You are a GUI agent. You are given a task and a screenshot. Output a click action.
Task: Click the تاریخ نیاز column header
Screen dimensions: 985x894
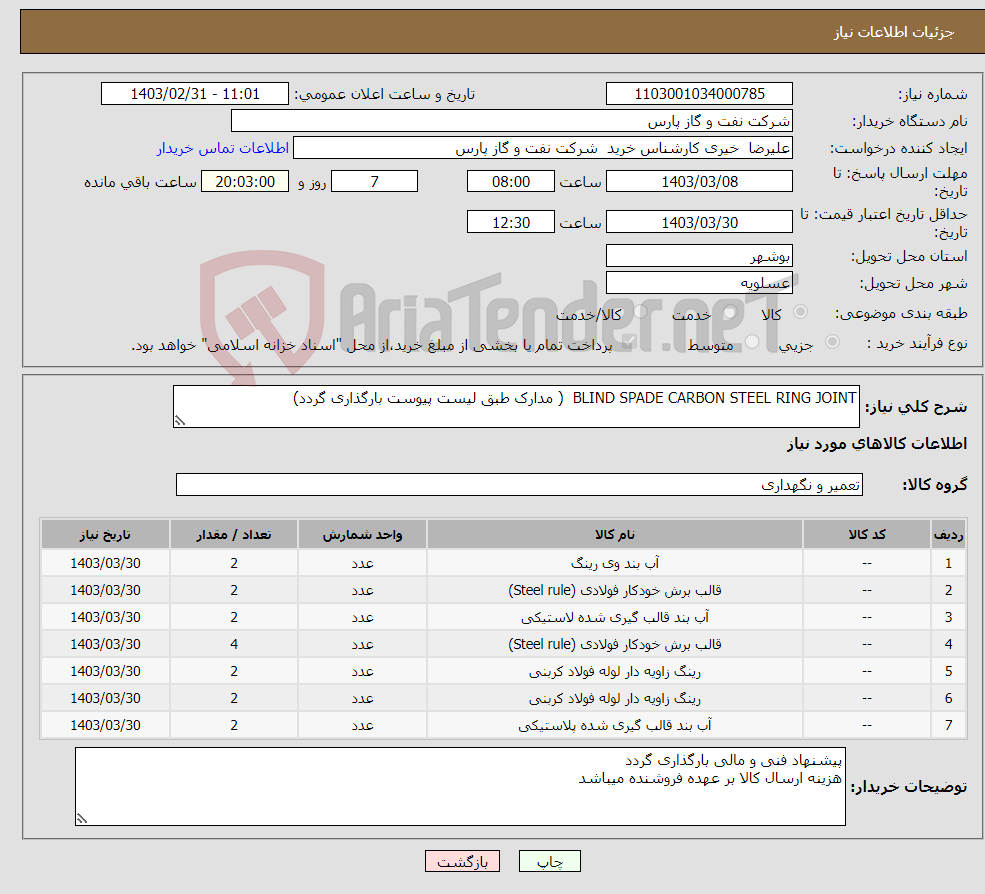[105, 535]
